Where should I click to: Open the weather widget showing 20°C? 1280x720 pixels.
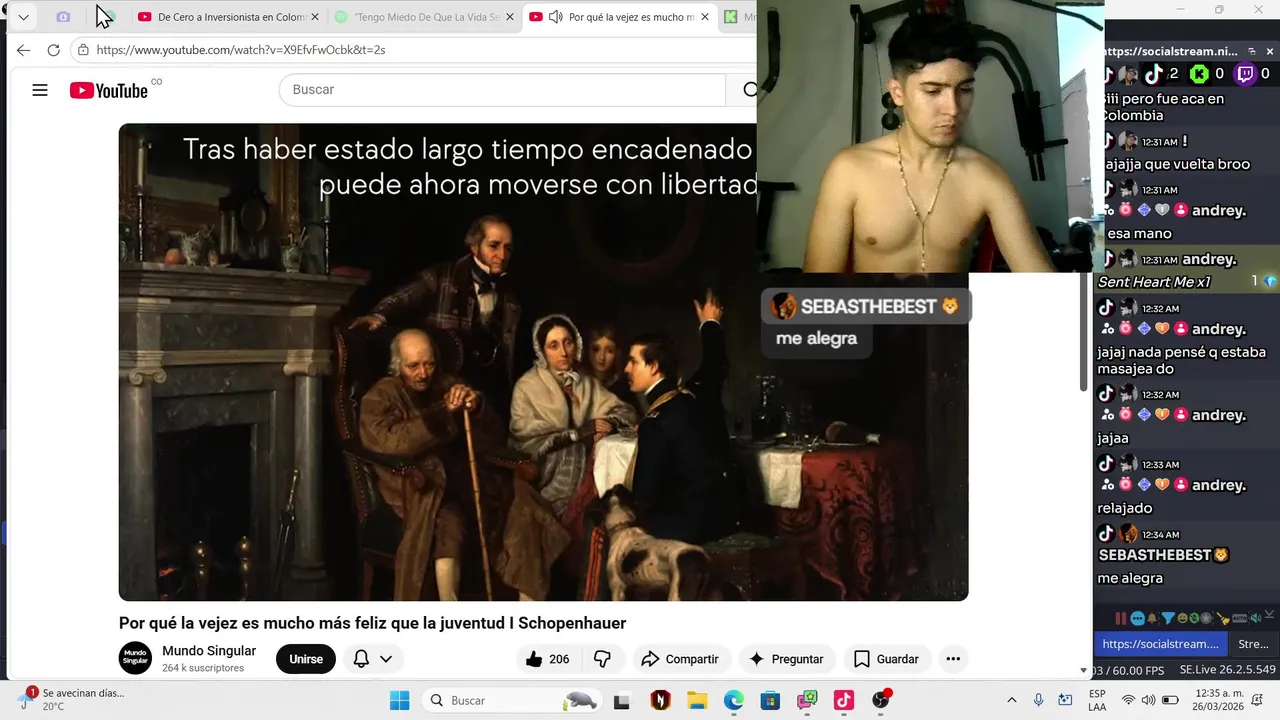[x=70, y=699]
